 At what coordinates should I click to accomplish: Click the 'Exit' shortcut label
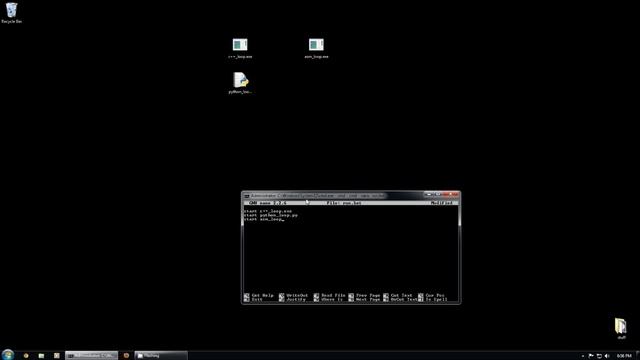click(257, 299)
